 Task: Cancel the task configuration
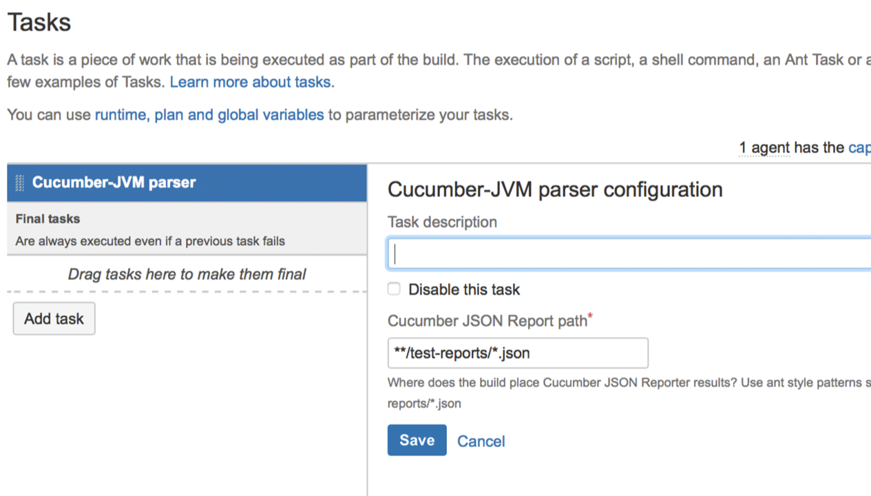481,441
